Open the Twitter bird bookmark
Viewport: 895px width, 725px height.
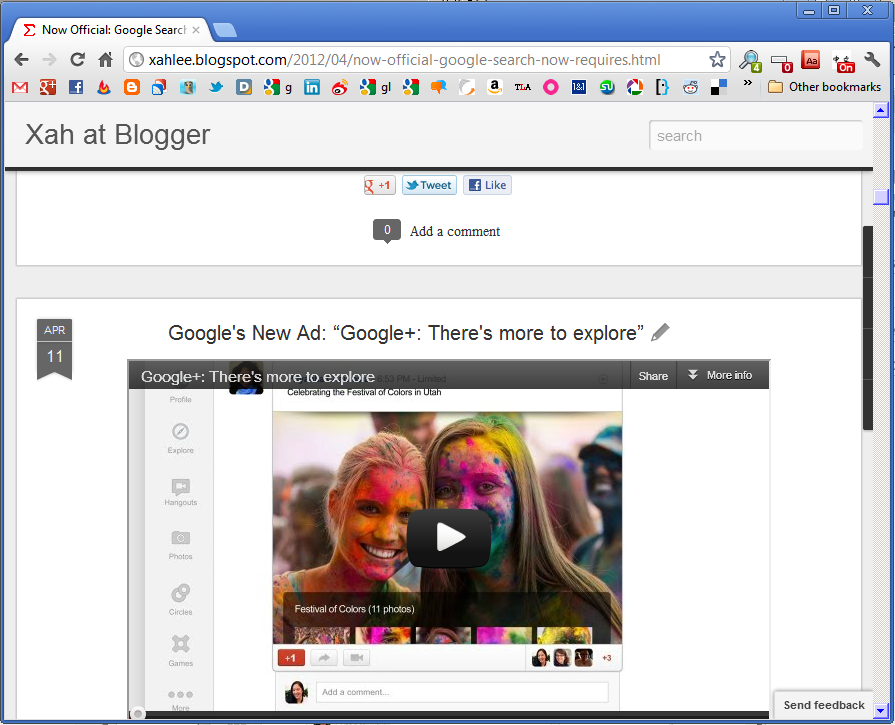coord(216,87)
